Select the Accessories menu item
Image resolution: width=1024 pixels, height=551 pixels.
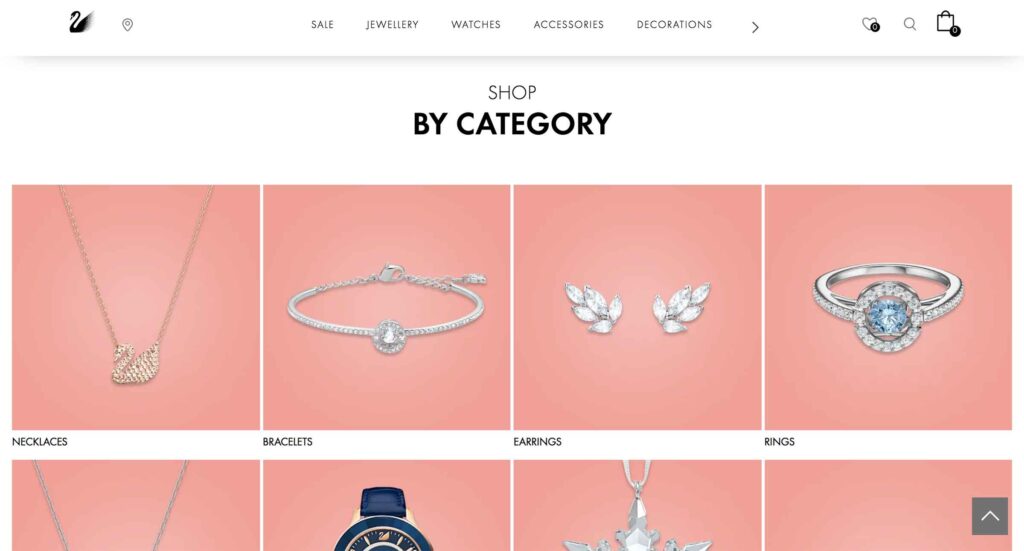tap(569, 25)
